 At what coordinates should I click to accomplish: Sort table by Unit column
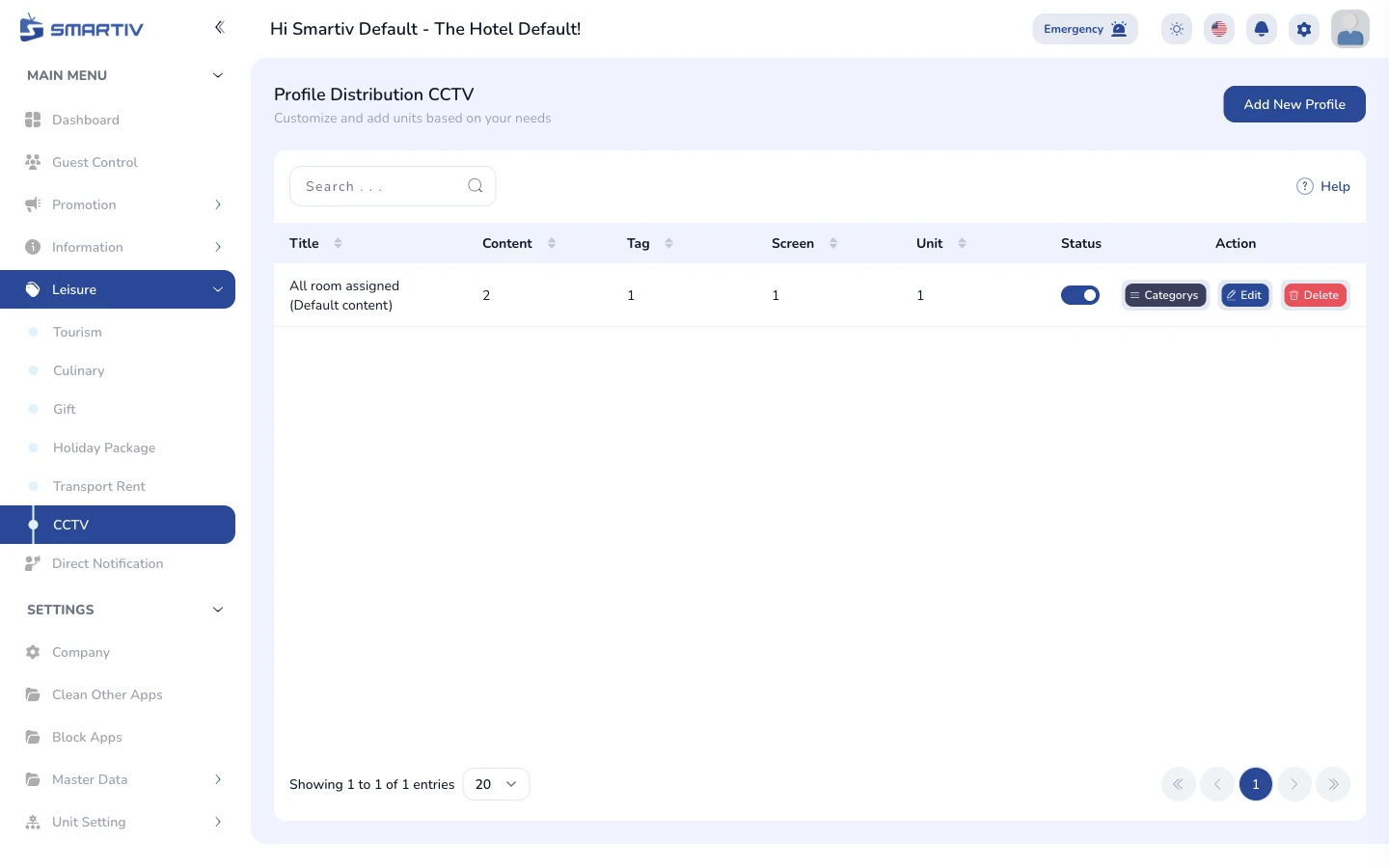pyautogui.click(x=962, y=243)
